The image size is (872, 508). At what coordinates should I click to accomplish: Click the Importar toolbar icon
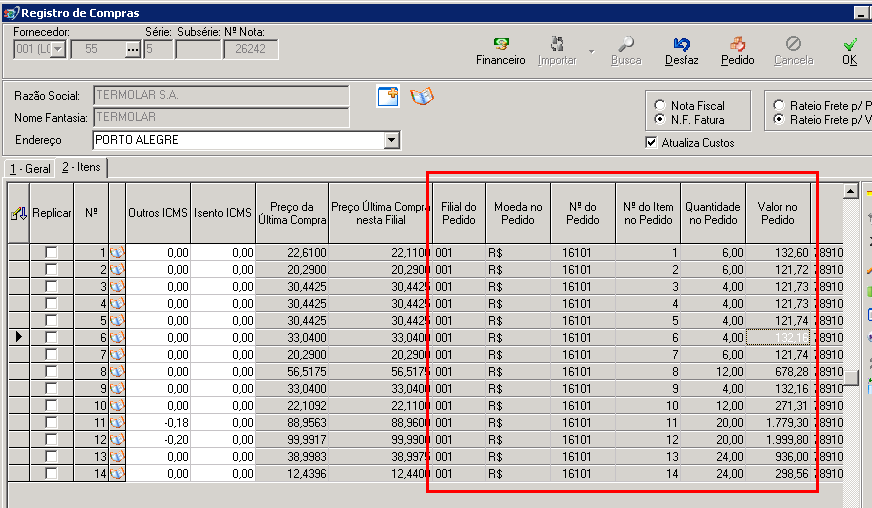tap(557, 44)
